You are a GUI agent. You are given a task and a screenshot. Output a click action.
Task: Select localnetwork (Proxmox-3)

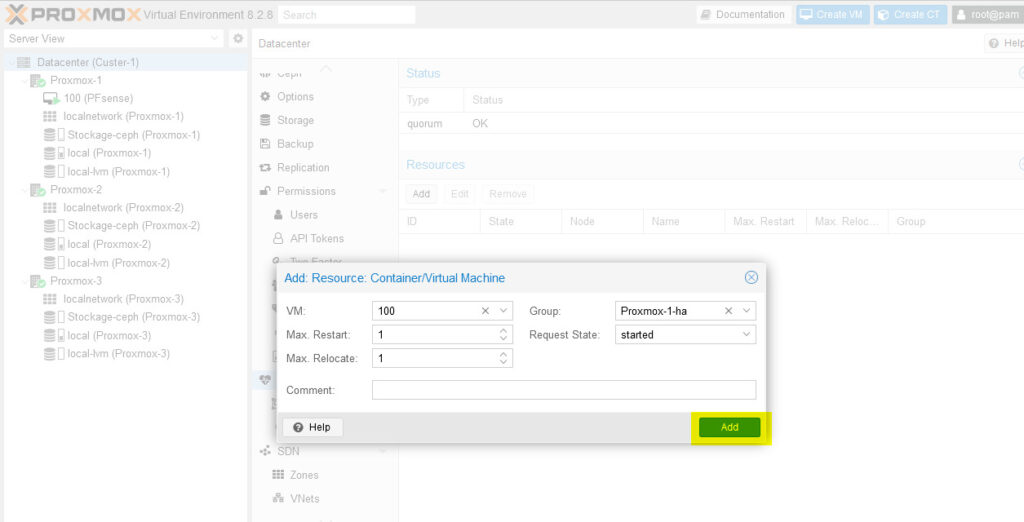click(x=123, y=299)
